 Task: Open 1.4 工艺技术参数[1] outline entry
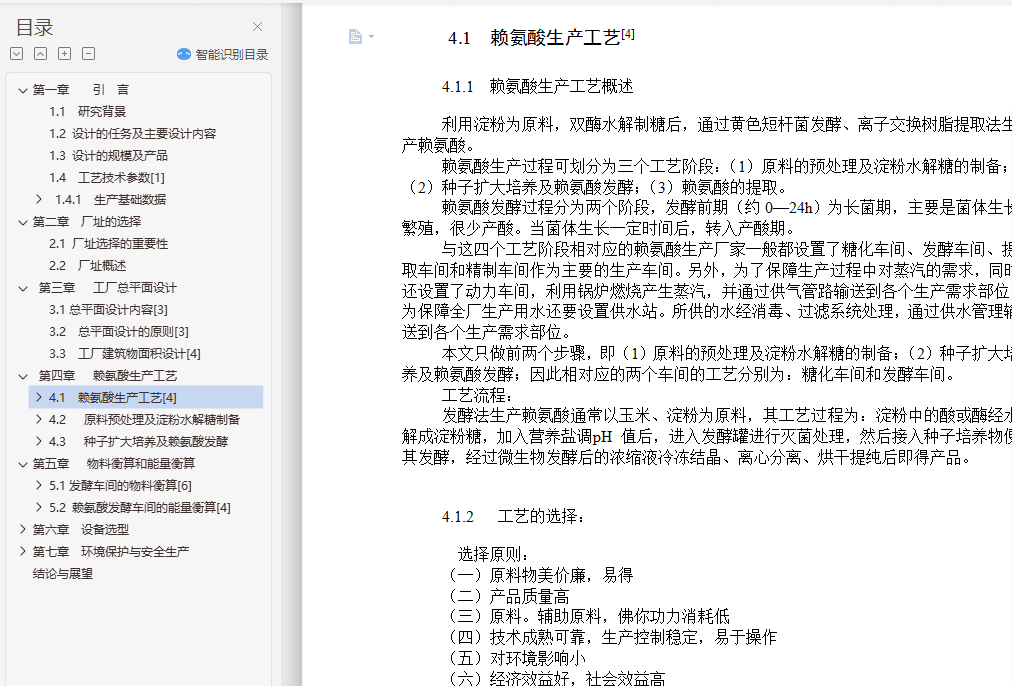[107, 177]
